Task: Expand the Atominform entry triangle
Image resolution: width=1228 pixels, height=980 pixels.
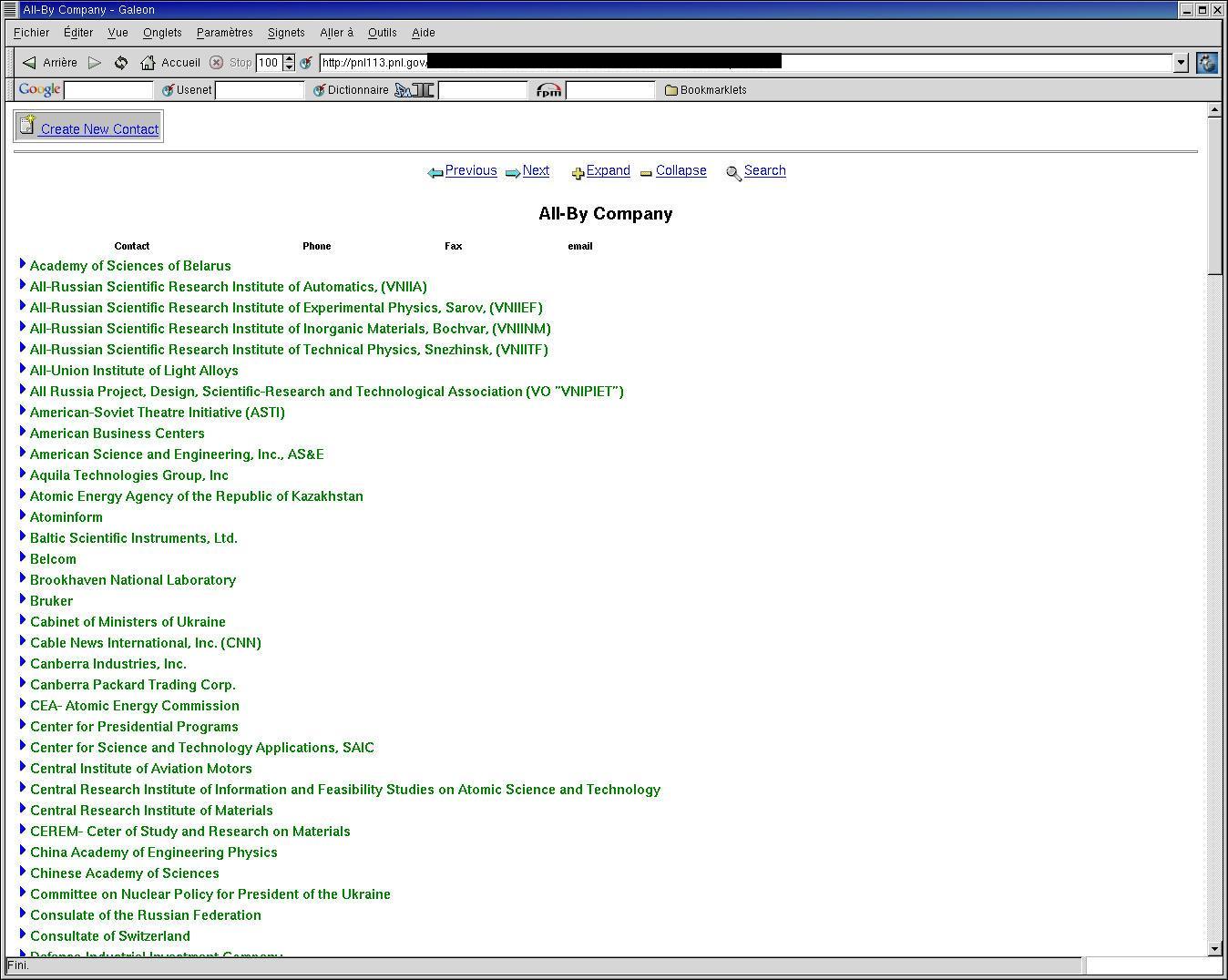Action: pyautogui.click(x=23, y=515)
